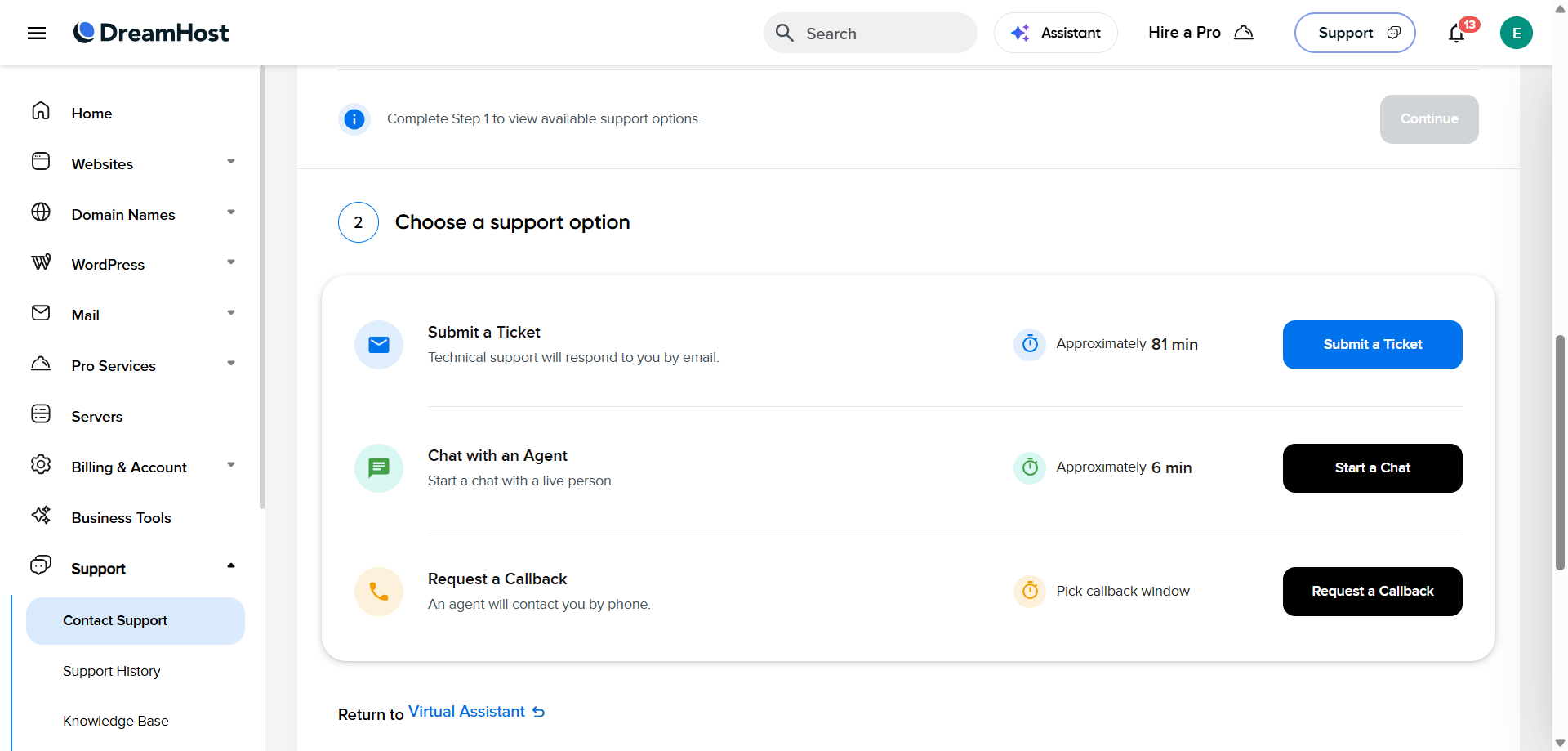The width and height of the screenshot is (1568, 751).
Task: Expand the Mail menu arrow
Action: pos(231,313)
